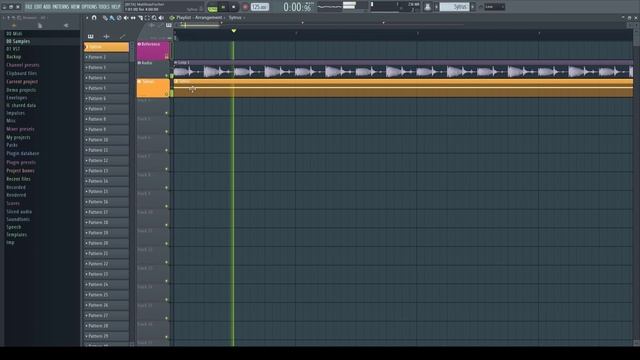This screenshot has width=640, height=360.
Task: Open the playlist options dropdown arrow
Action: coord(87,18)
